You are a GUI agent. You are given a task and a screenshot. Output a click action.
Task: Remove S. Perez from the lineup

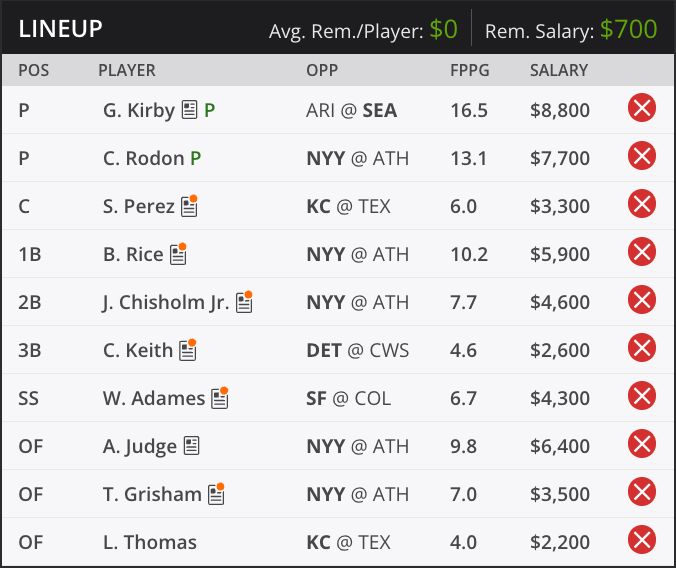(642, 204)
